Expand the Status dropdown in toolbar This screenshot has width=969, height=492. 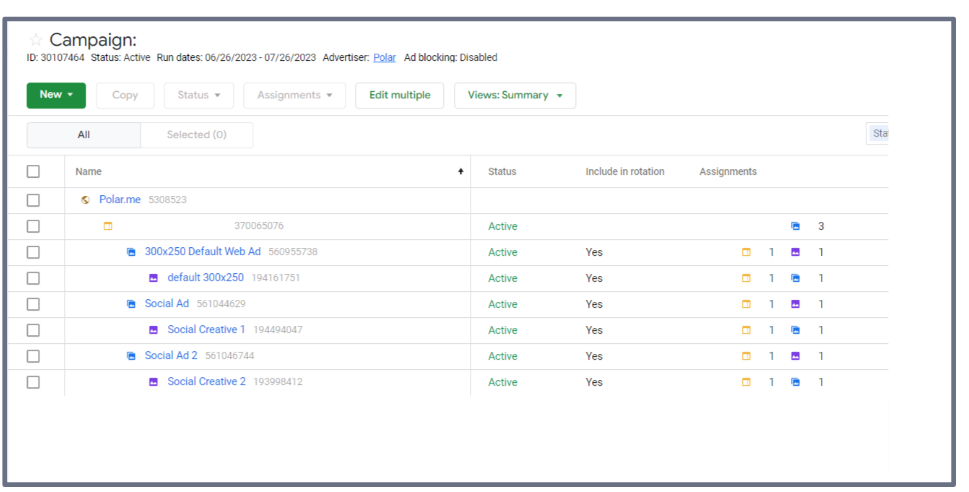tap(199, 95)
